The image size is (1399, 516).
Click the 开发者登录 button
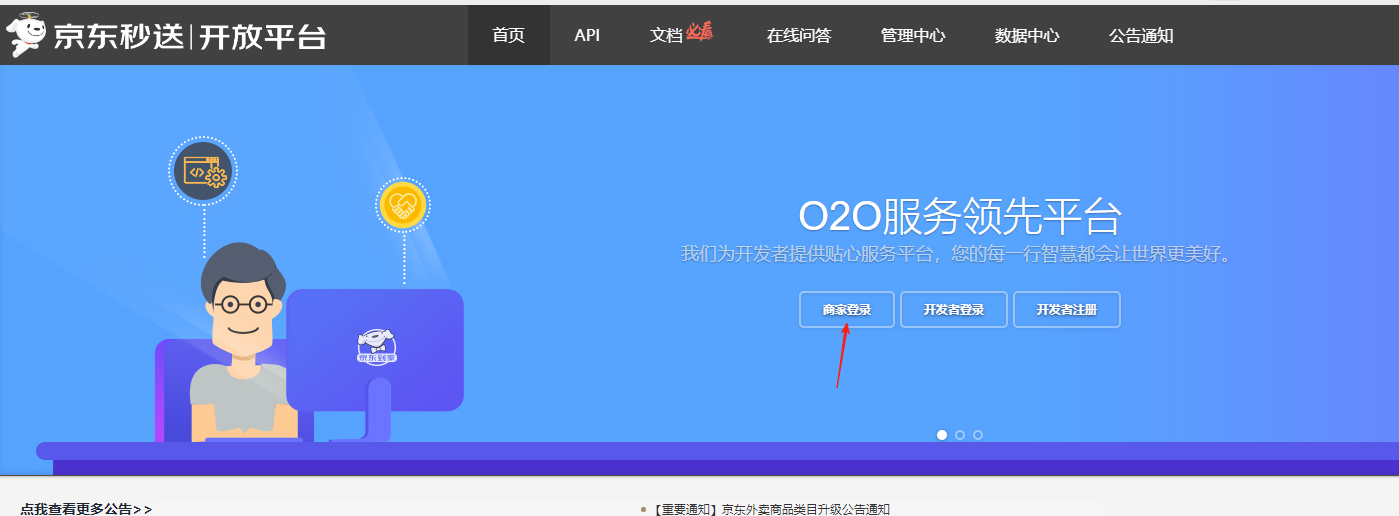tap(954, 310)
